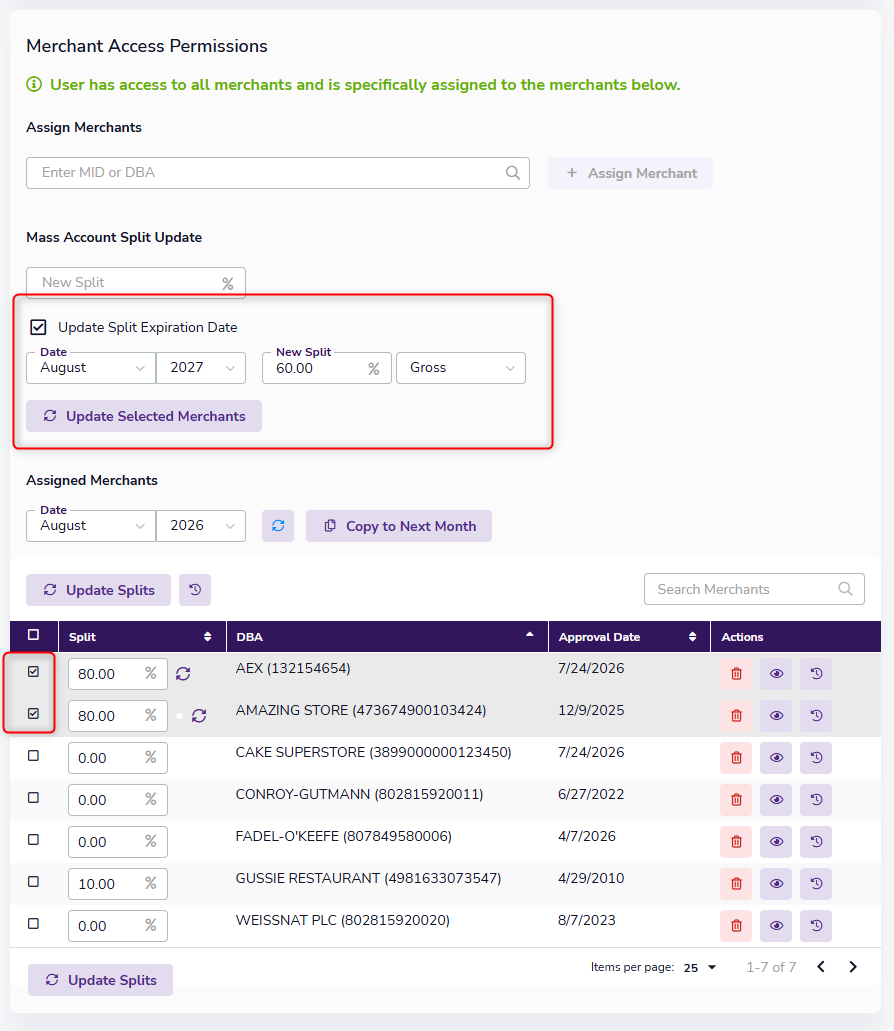Click refresh icon beside AEX split
The image size is (894, 1031).
point(183,674)
